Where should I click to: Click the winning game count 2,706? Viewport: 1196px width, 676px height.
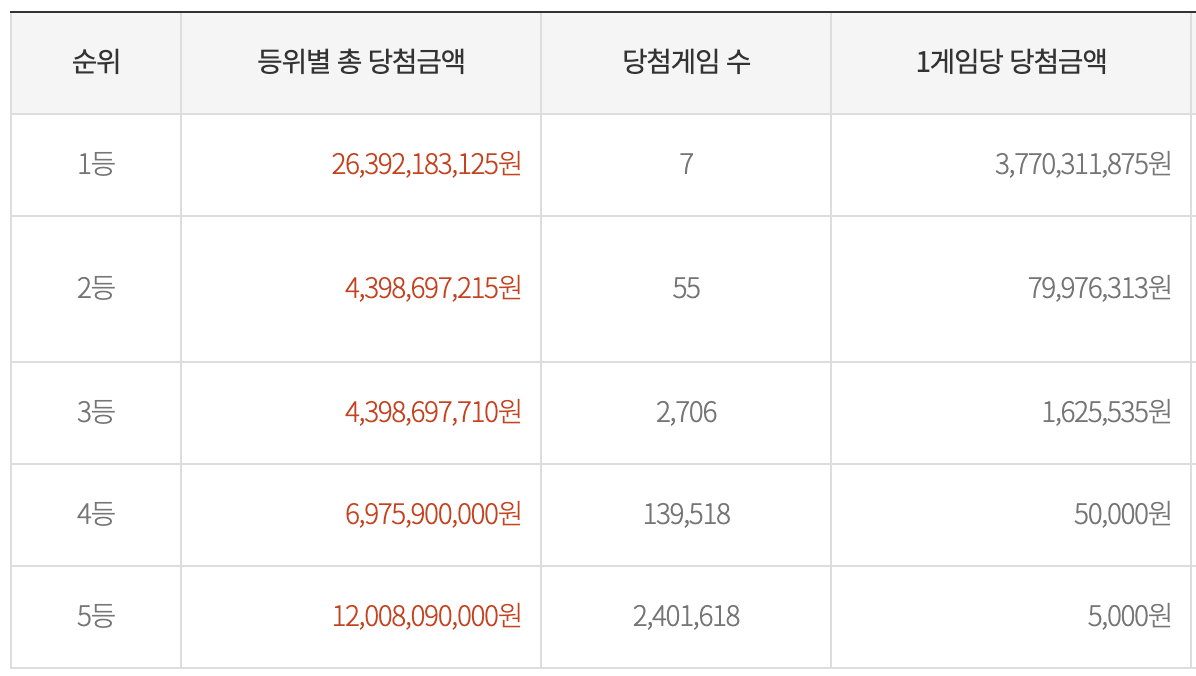click(x=686, y=412)
